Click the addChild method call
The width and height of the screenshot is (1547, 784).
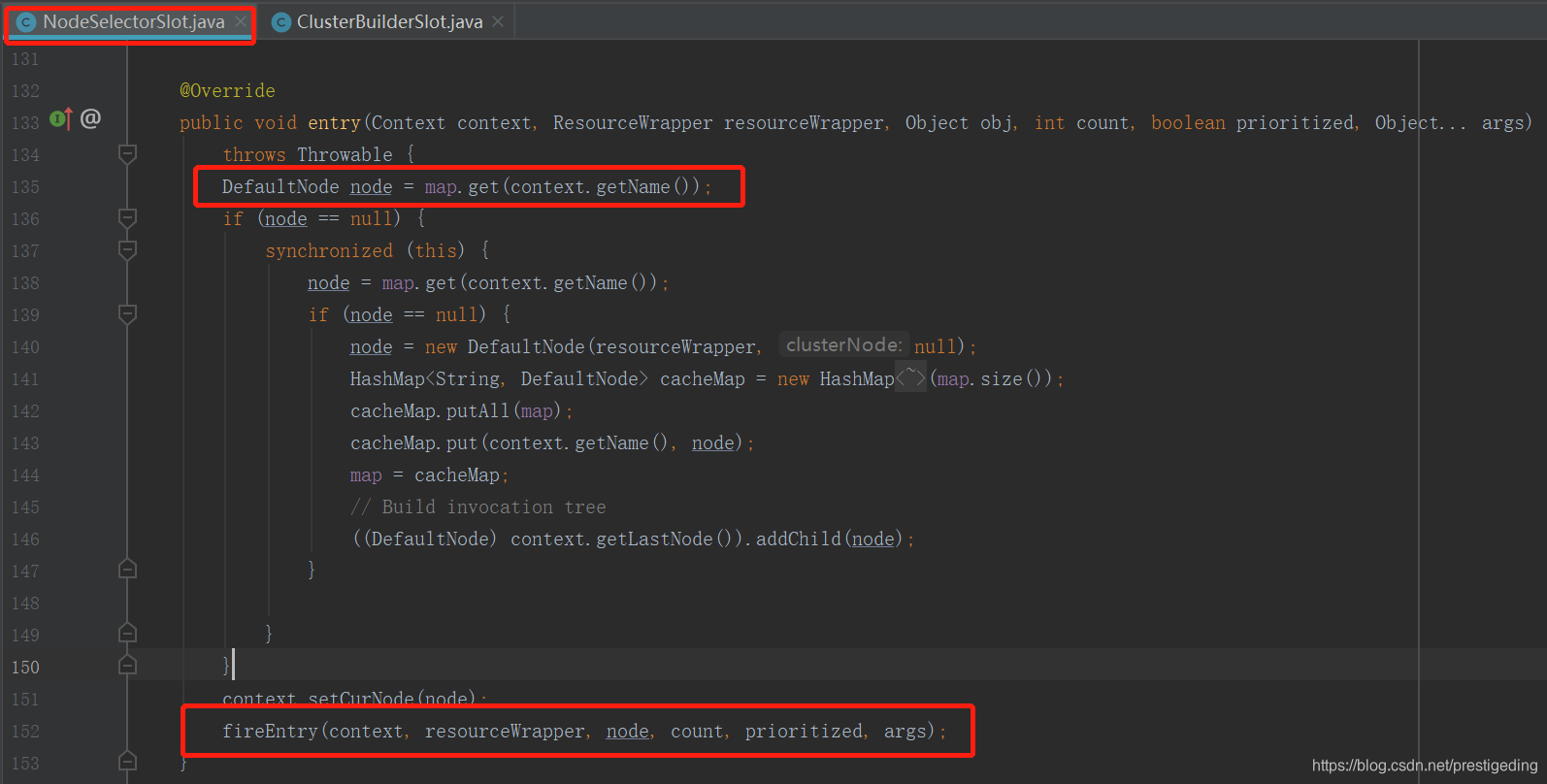798,539
